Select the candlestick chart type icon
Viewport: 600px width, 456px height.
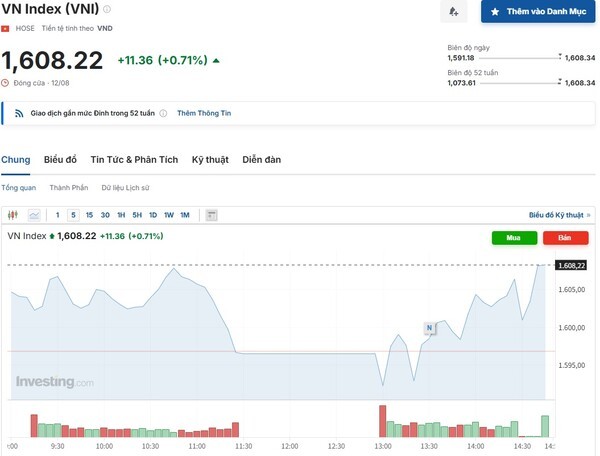(13, 215)
